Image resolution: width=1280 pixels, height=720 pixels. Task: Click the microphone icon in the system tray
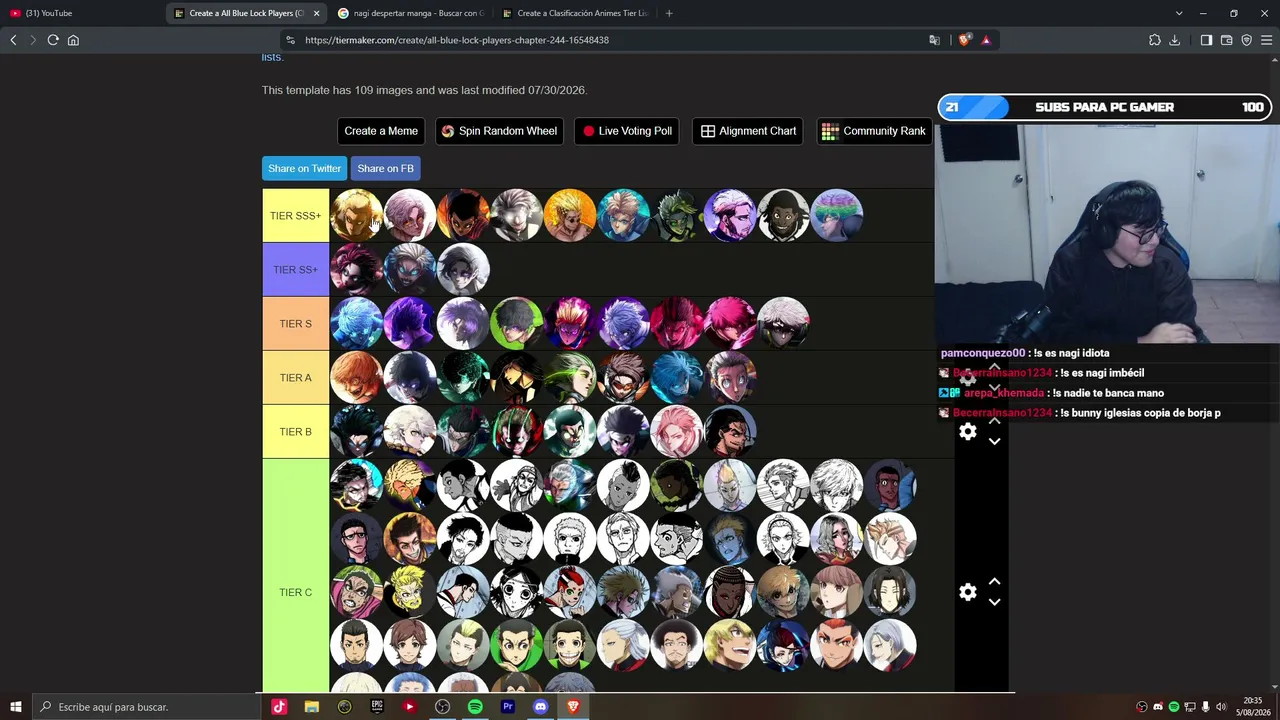[x=1205, y=707]
